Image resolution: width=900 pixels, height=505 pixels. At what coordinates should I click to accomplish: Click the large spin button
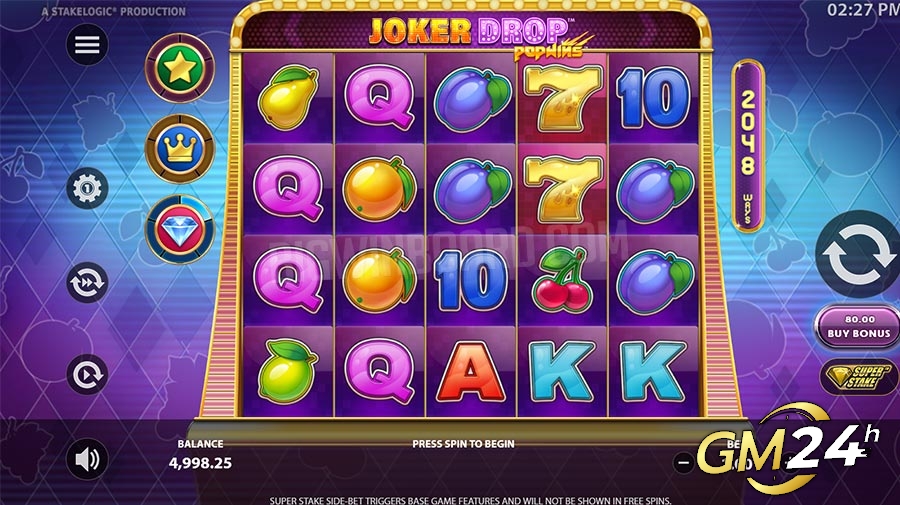(x=858, y=254)
